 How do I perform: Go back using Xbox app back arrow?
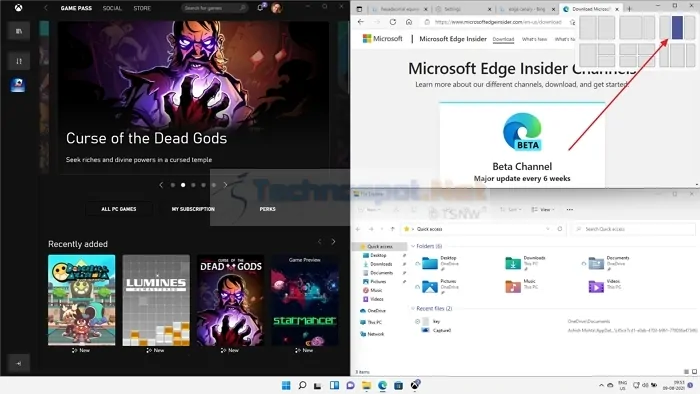(46, 8)
